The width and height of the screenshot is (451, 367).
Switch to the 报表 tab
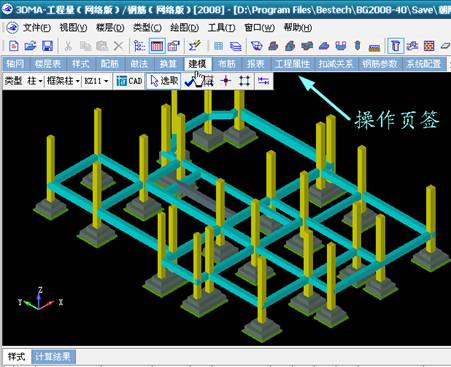point(256,64)
